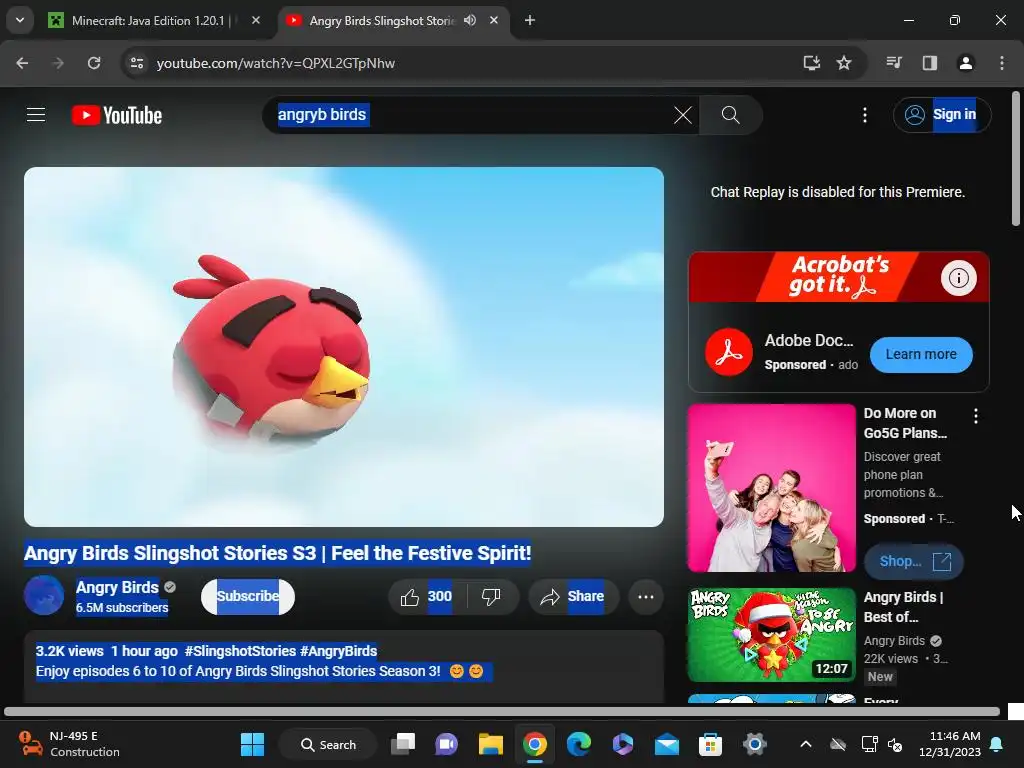This screenshot has height=768, width=1024.
Task: Open Chrome three-dot menu
Action: tap(1002, 63)
